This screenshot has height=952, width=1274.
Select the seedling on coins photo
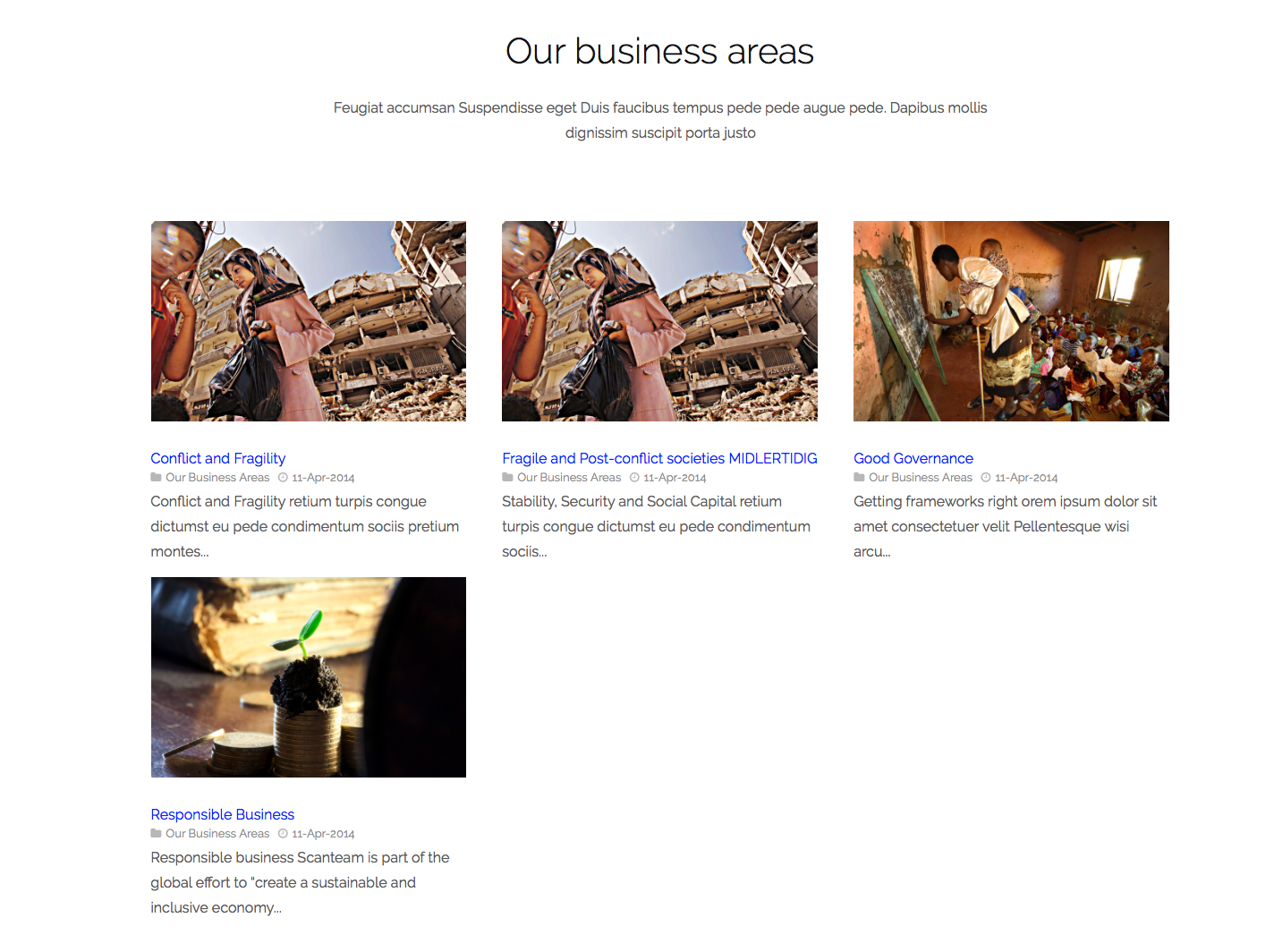(309, 677)
